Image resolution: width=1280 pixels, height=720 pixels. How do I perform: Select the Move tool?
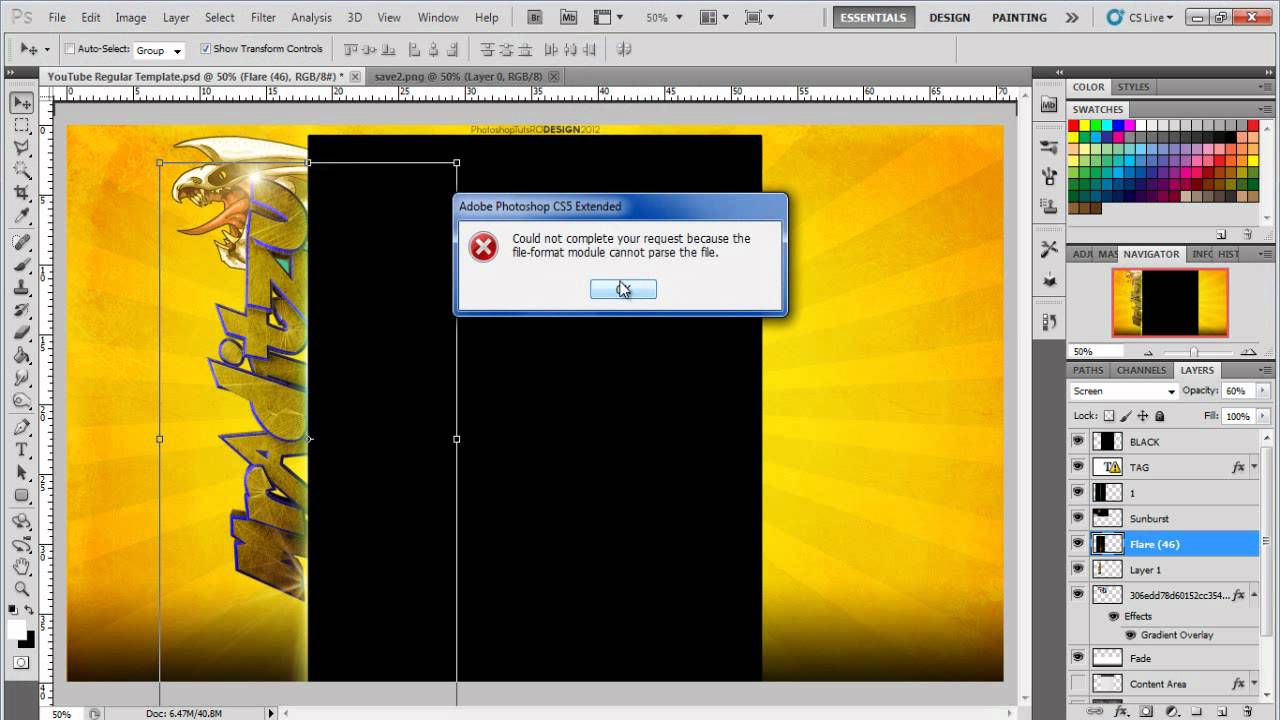(21, 103)
